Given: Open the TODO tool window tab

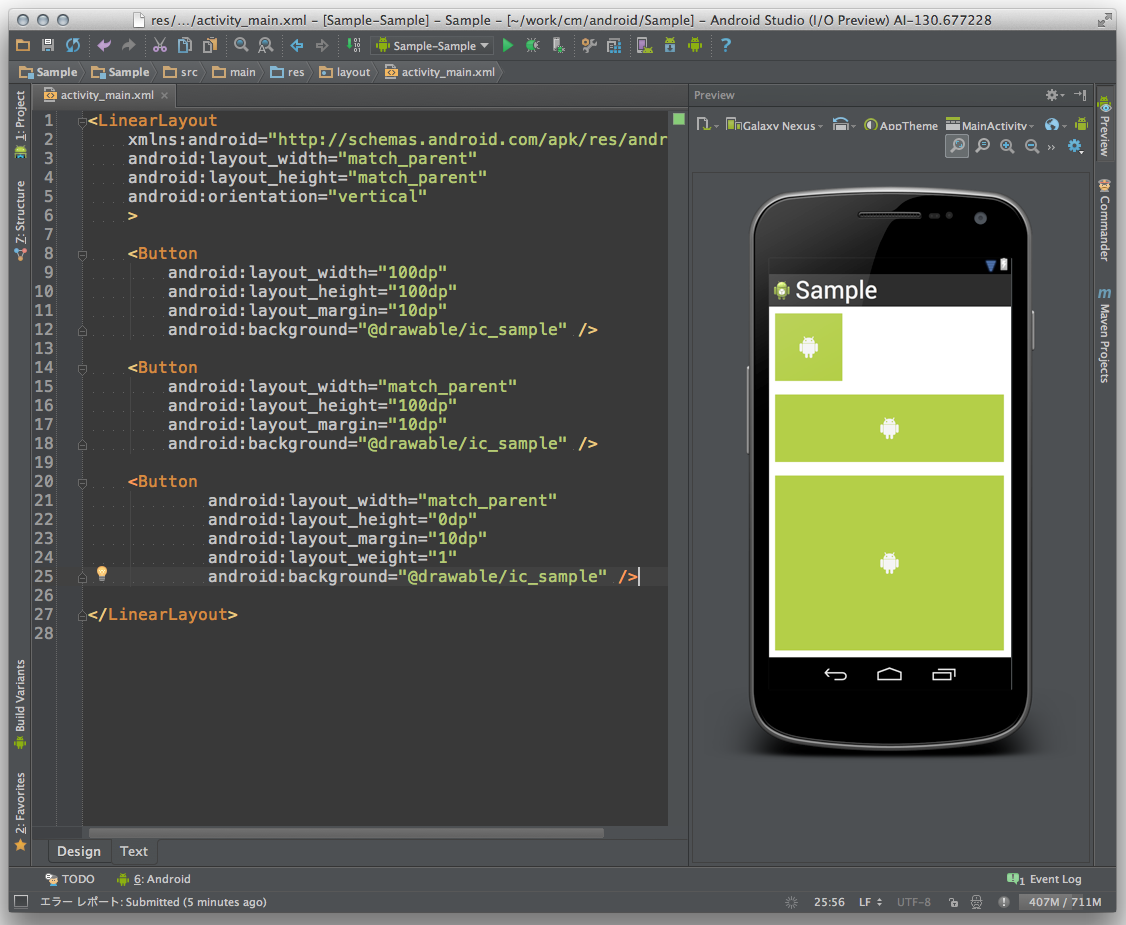Looking at the screenshot, I should click(x=70, y=879).
